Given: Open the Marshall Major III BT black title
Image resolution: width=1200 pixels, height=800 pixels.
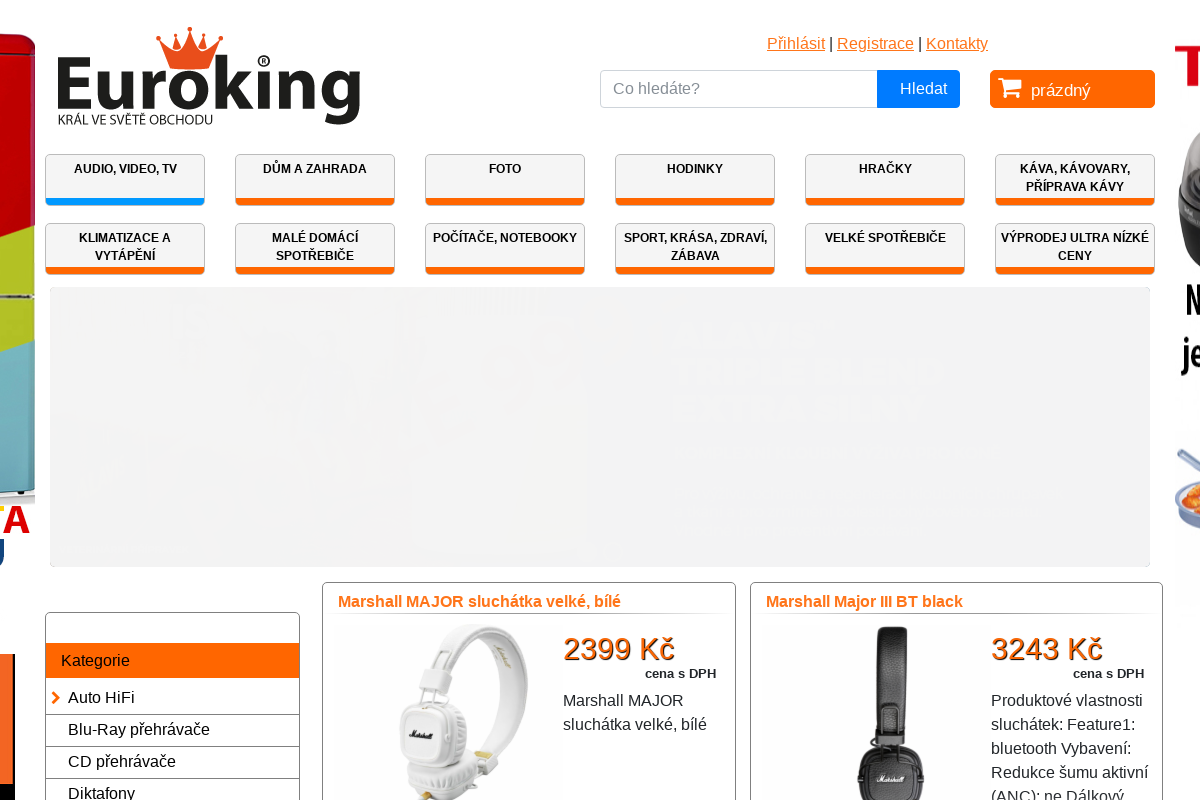Looking at the screenshot, I should point(864,602).
